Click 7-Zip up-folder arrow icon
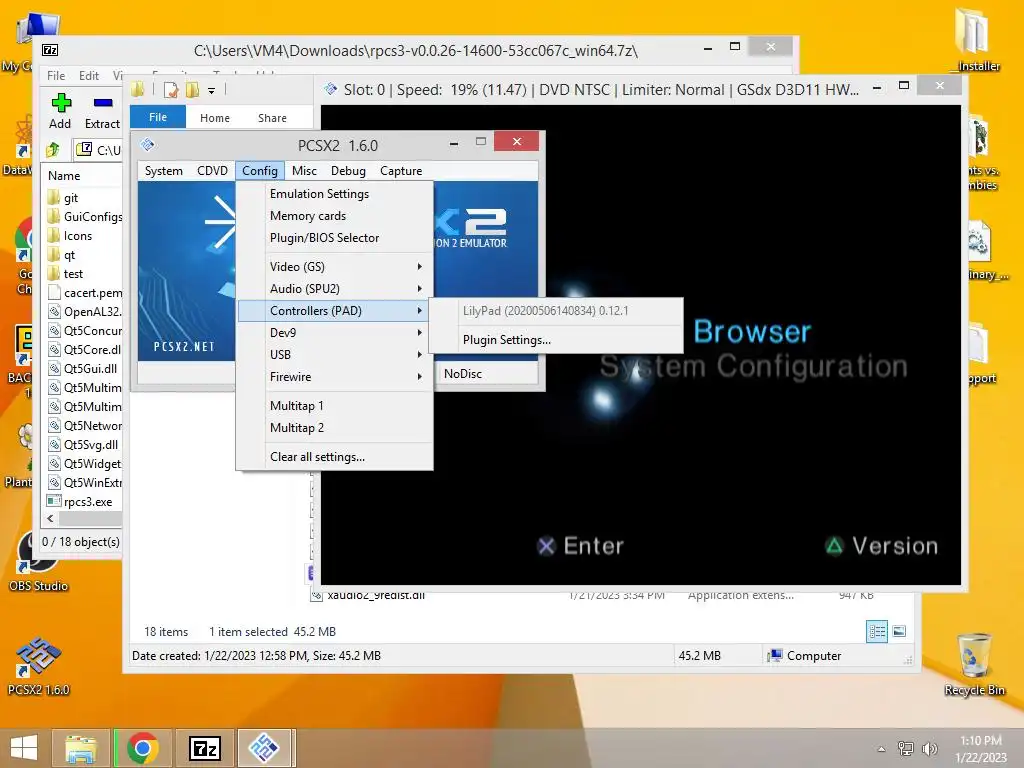The image size is (1024, 768). 54,150
